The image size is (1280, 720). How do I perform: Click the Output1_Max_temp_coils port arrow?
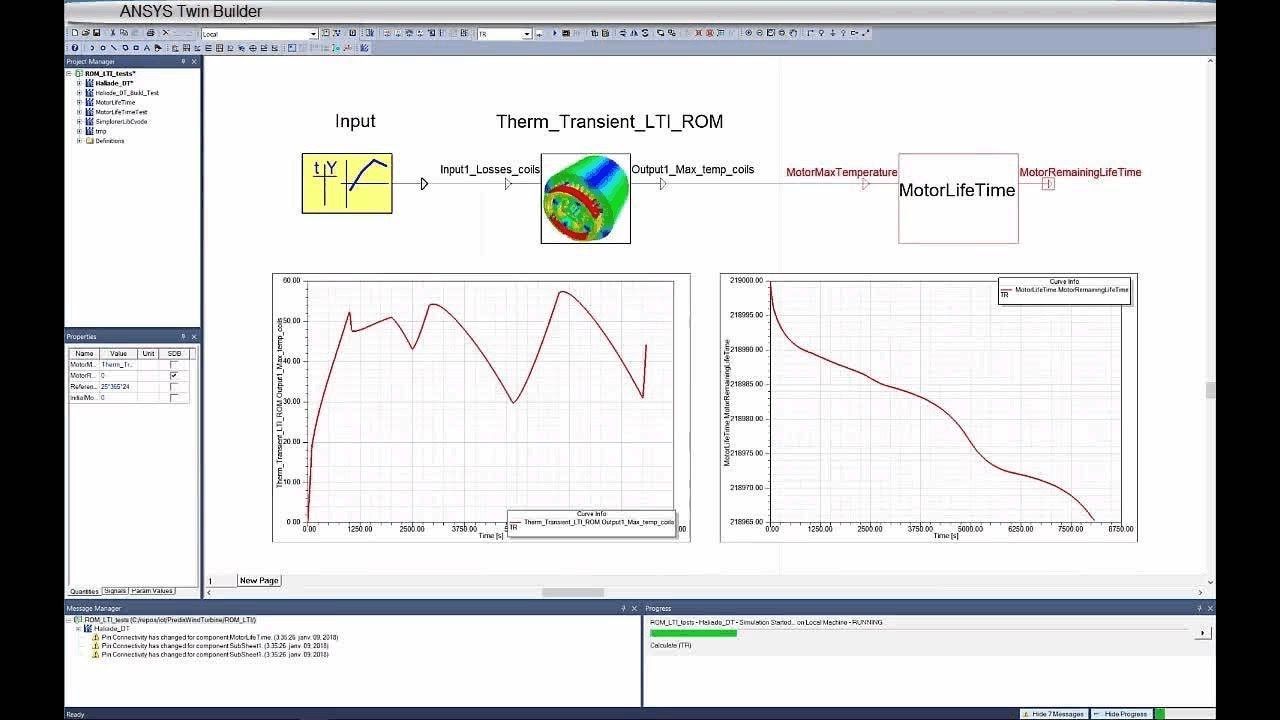[x=663, y=184]
